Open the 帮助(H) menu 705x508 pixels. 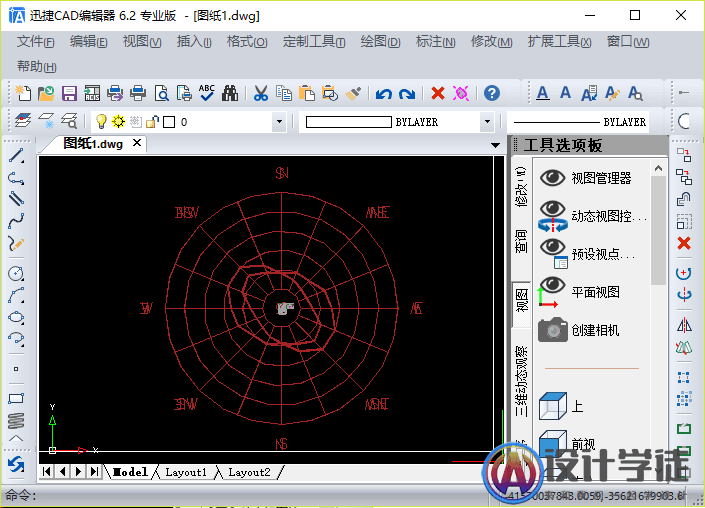coord(36,67)
